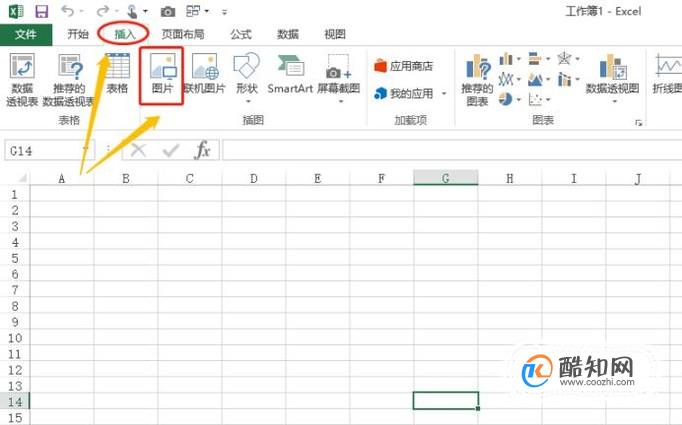682x425 pixels.
Task: Open 应用商店 (Store) add-in
Action: 404,66
